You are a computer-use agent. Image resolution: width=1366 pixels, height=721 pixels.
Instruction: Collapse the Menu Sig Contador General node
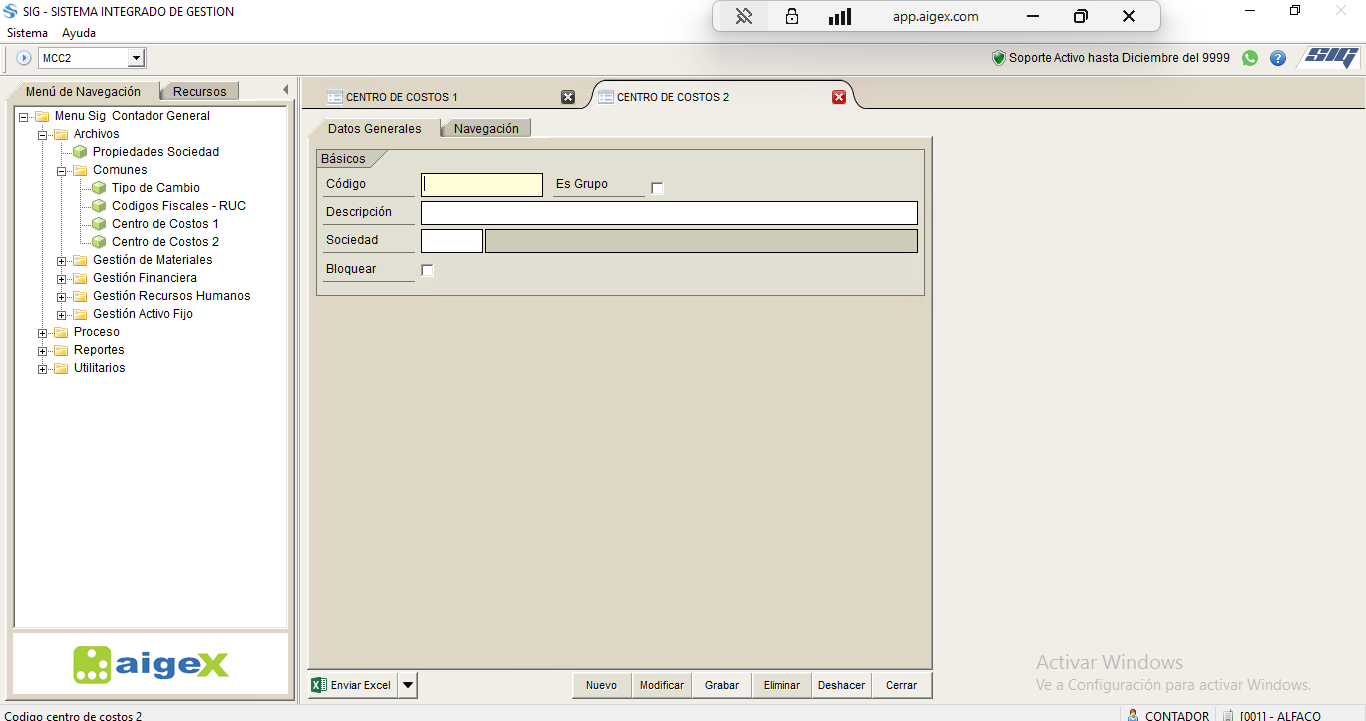click(x=23, y=117)
